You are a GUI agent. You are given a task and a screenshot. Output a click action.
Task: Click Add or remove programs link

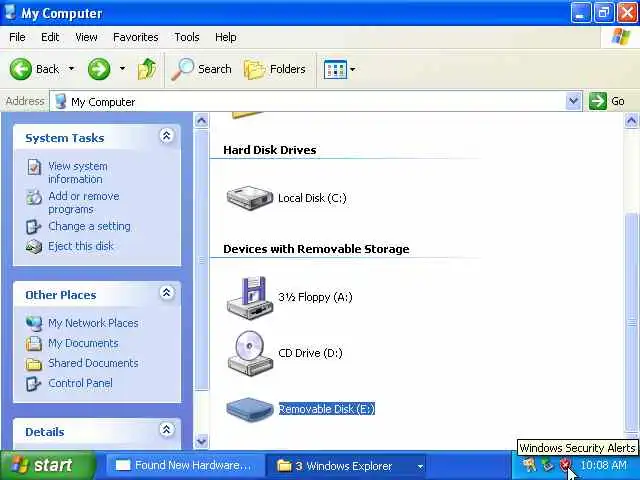(x=84, y=202)
